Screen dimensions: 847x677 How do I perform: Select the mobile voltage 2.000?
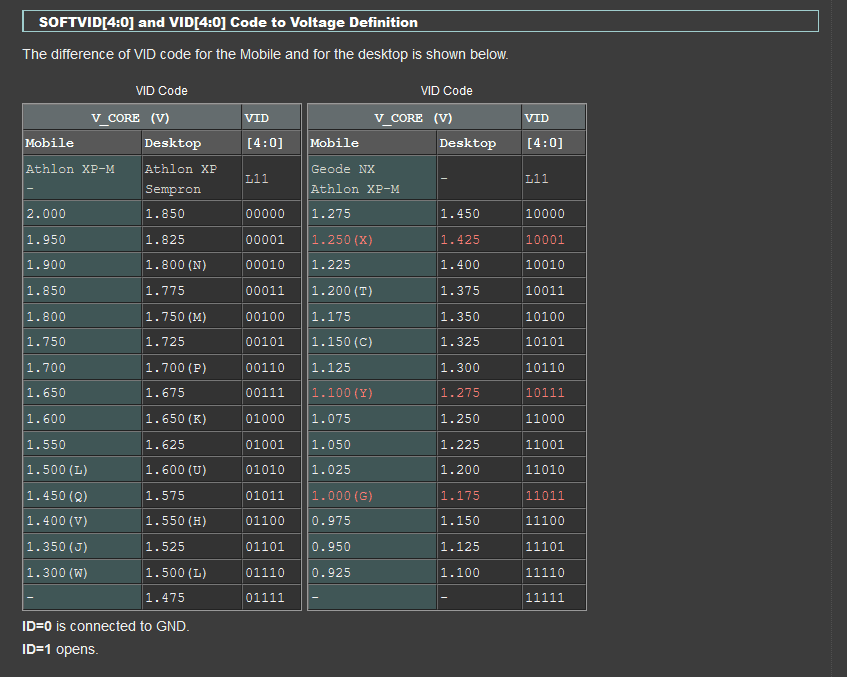[46, 214]
